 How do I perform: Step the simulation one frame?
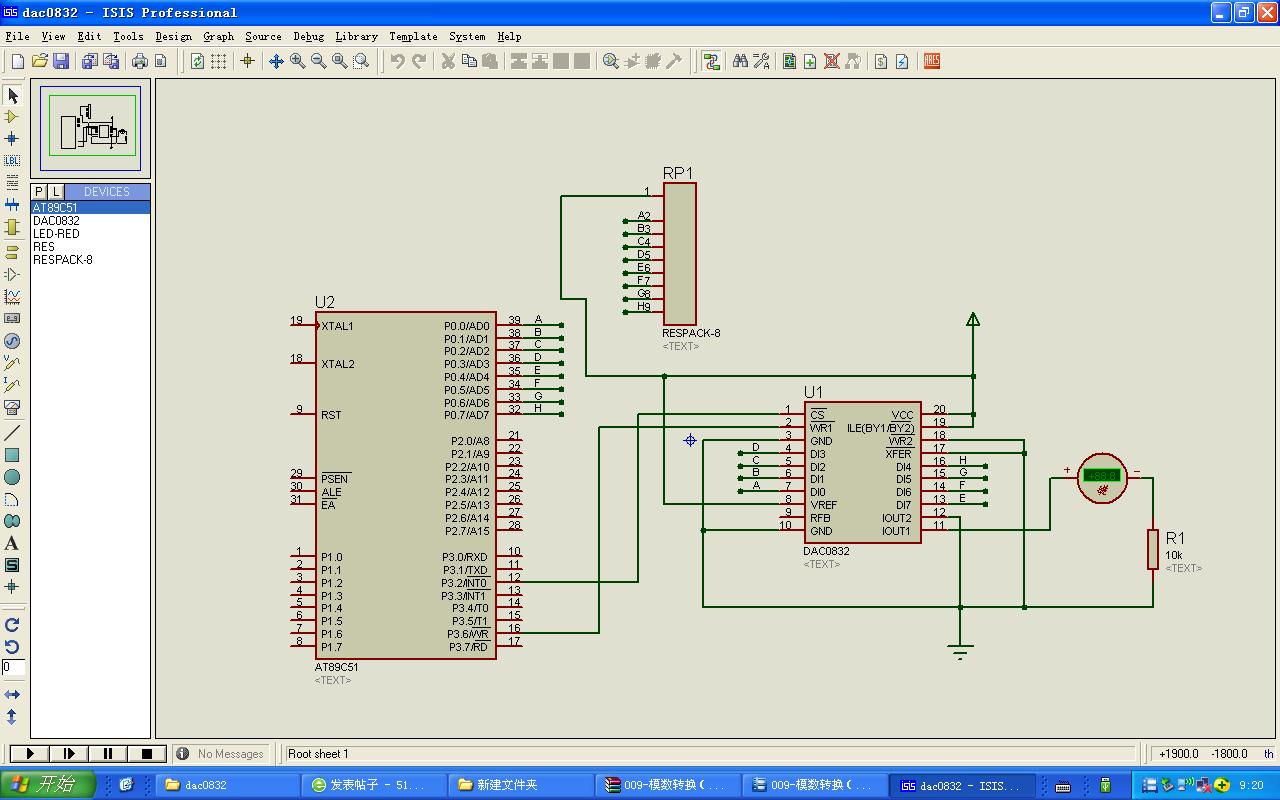(69, 754)
